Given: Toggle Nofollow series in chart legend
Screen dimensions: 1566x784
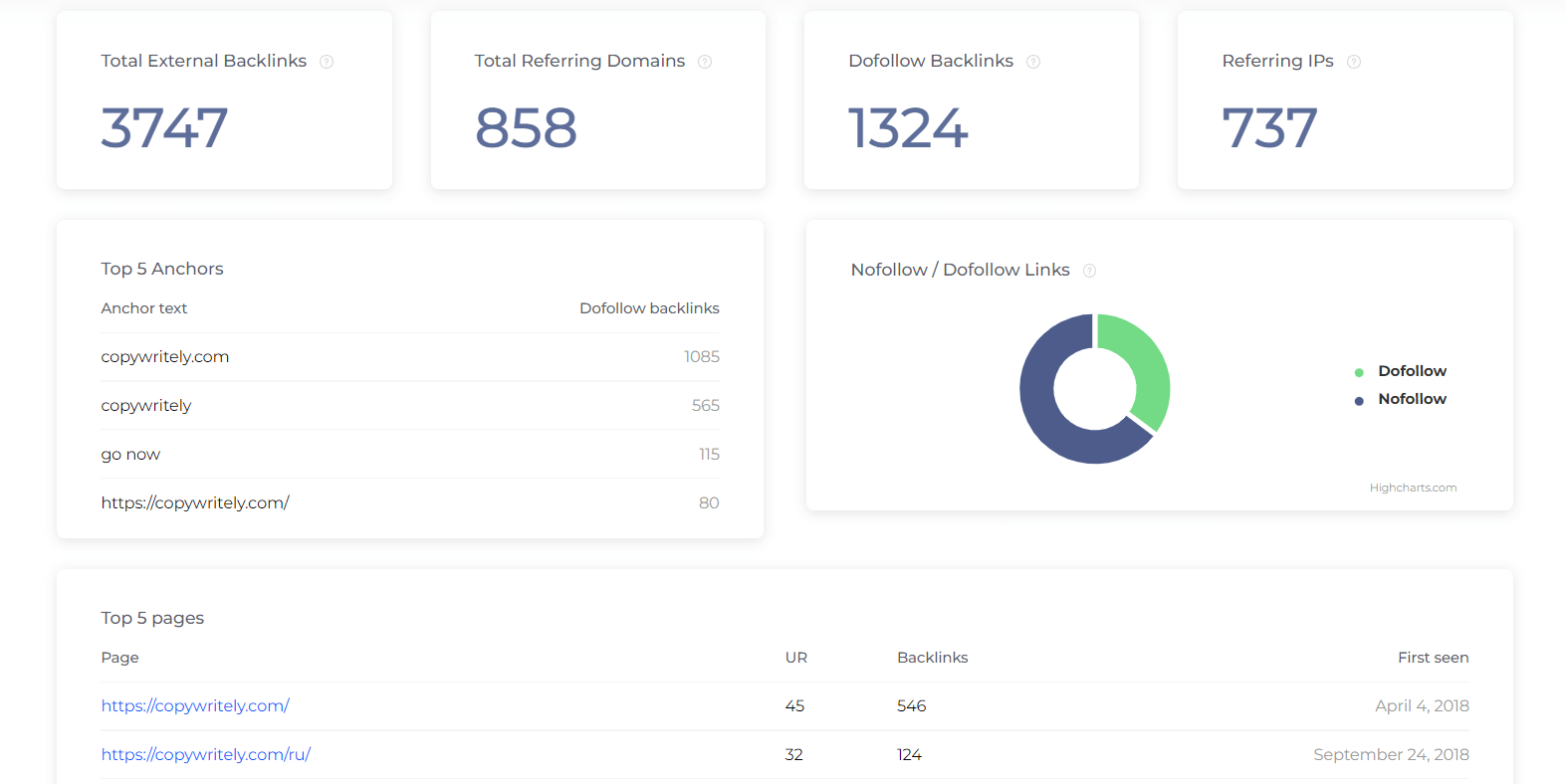Looking at the screenshot, I should (1401, 399).
